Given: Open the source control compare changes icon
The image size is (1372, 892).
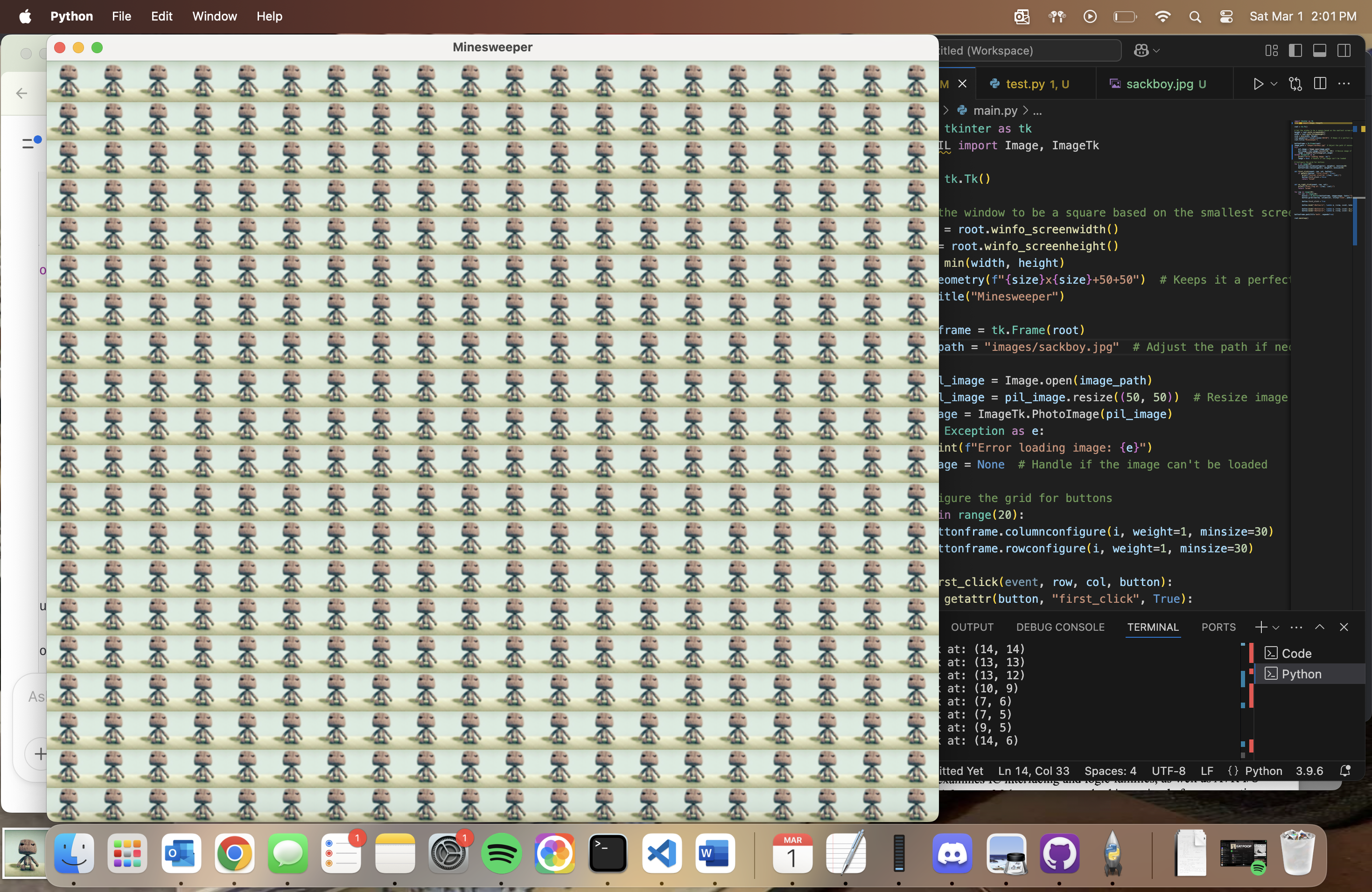Looking at the screenshot, I should point(1295,84).
